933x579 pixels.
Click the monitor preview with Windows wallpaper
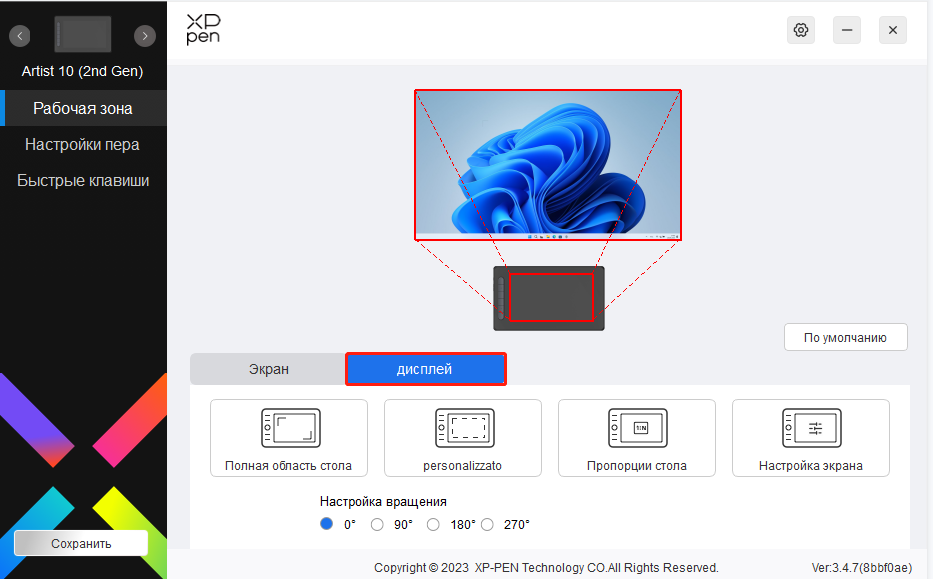[x=547, y=165]
